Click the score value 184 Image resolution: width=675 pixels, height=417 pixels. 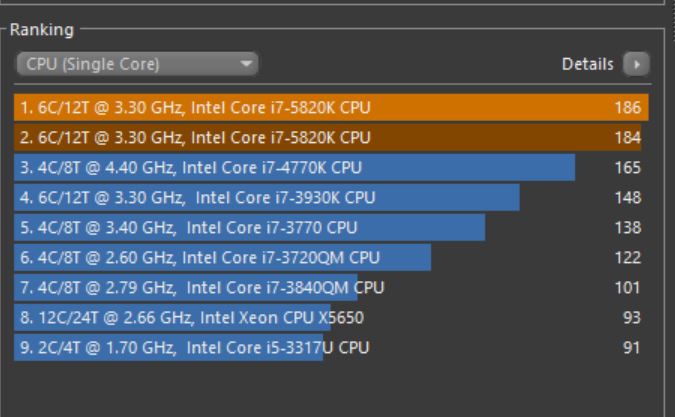(628, 137)
